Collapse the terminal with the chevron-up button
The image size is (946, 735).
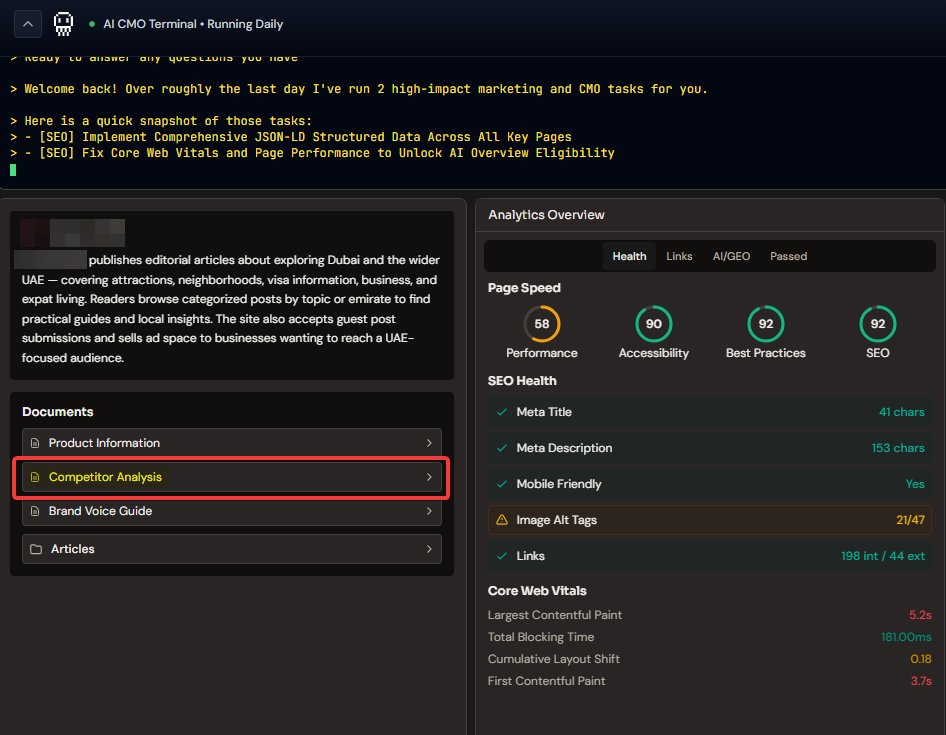28,24
